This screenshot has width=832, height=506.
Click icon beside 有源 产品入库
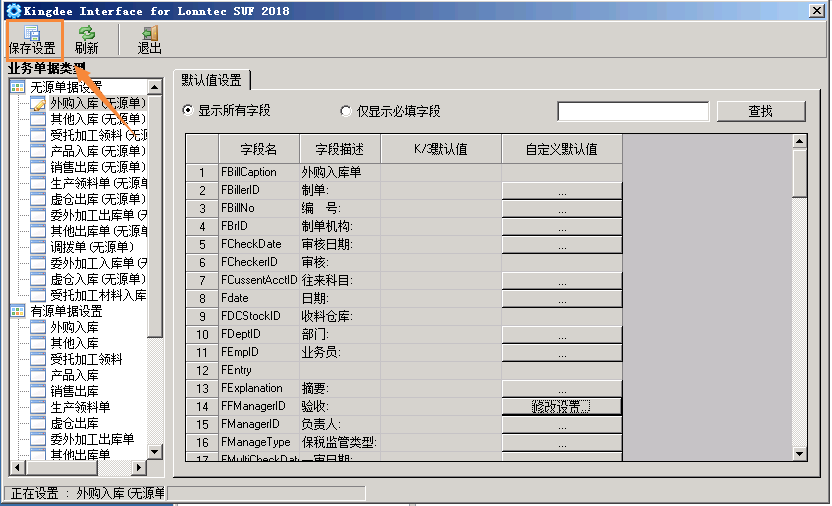(38, 376)
